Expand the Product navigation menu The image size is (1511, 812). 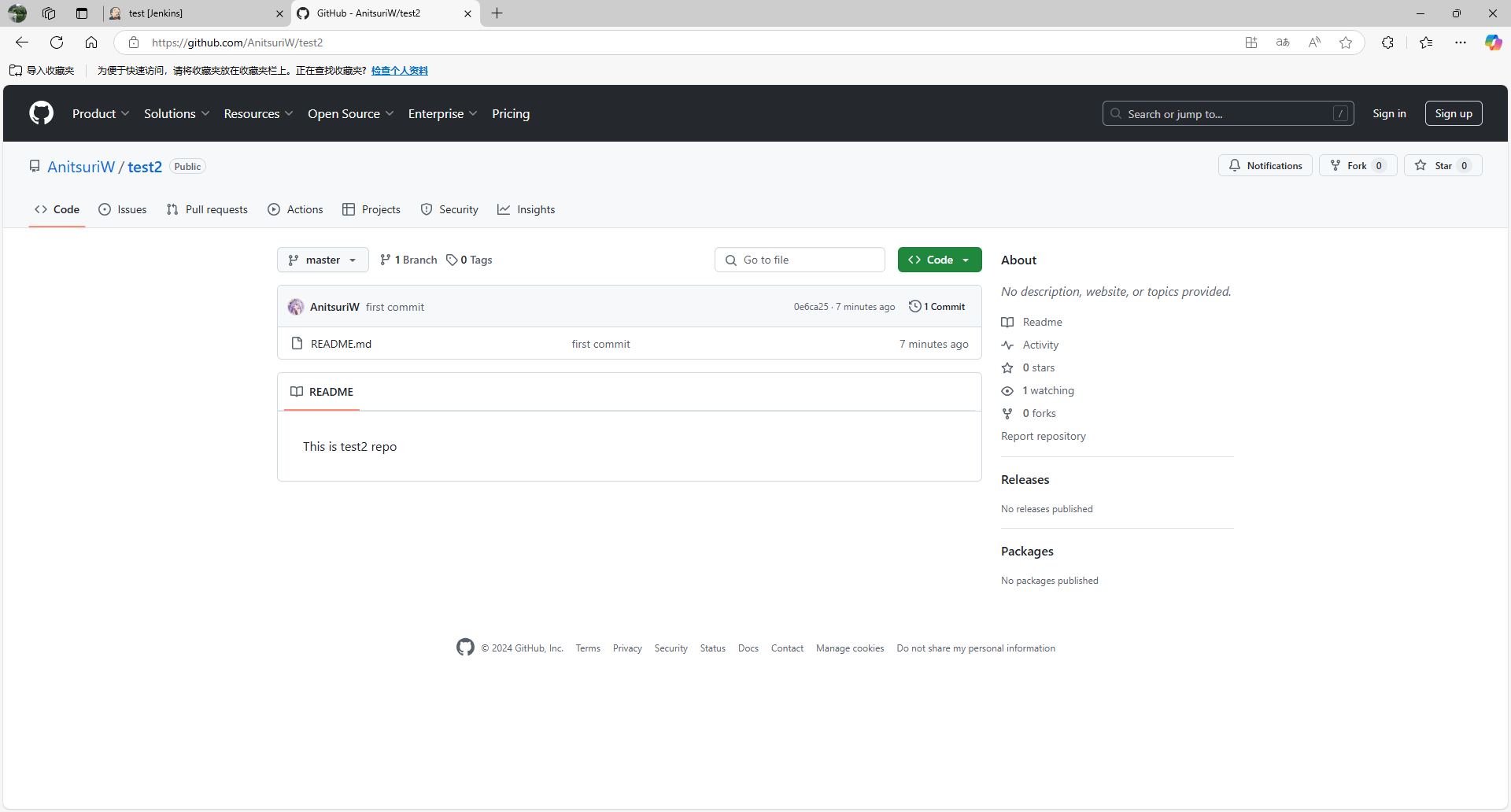click(101, 114)
